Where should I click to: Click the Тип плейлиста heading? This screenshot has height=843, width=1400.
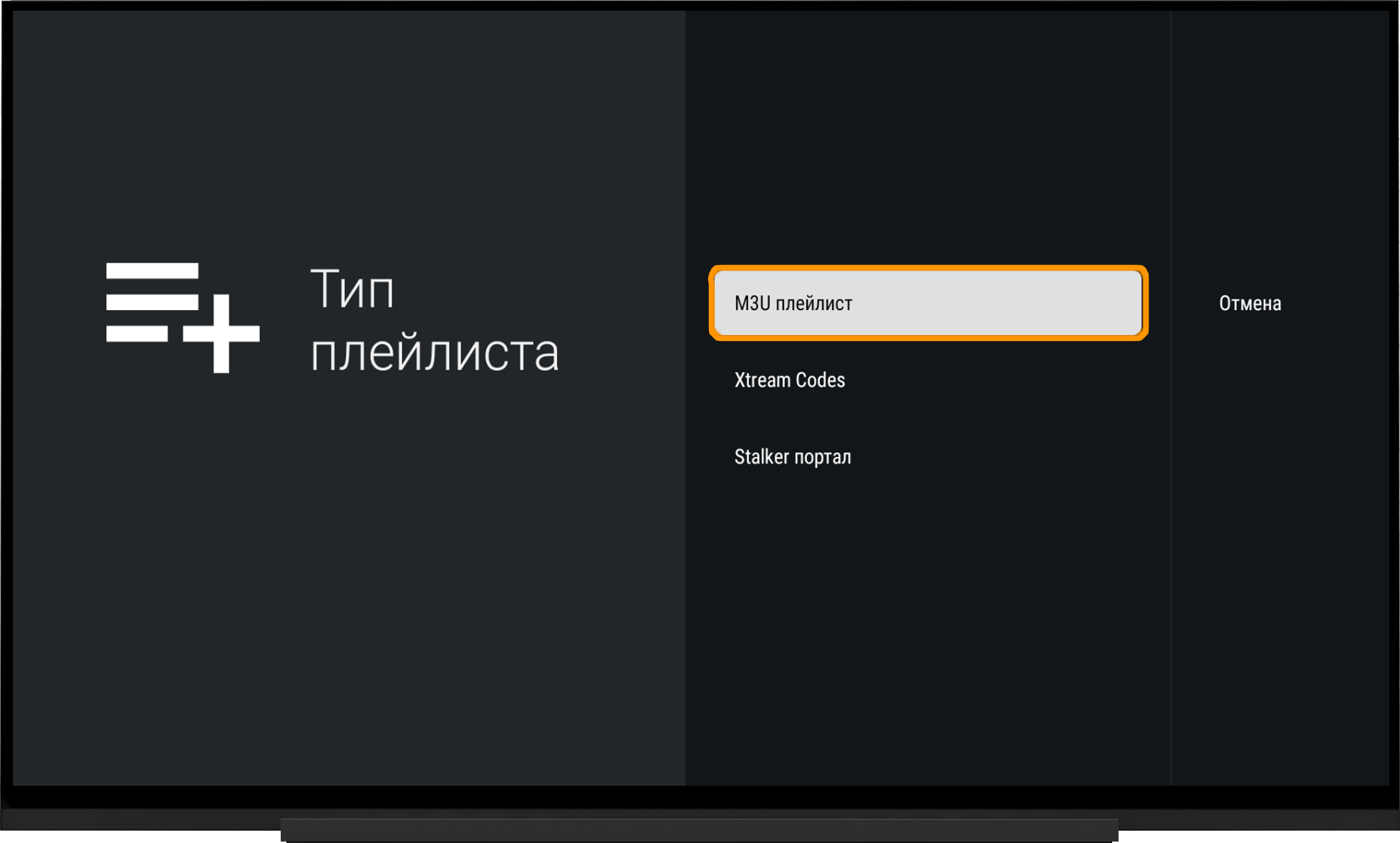point(434,320)
